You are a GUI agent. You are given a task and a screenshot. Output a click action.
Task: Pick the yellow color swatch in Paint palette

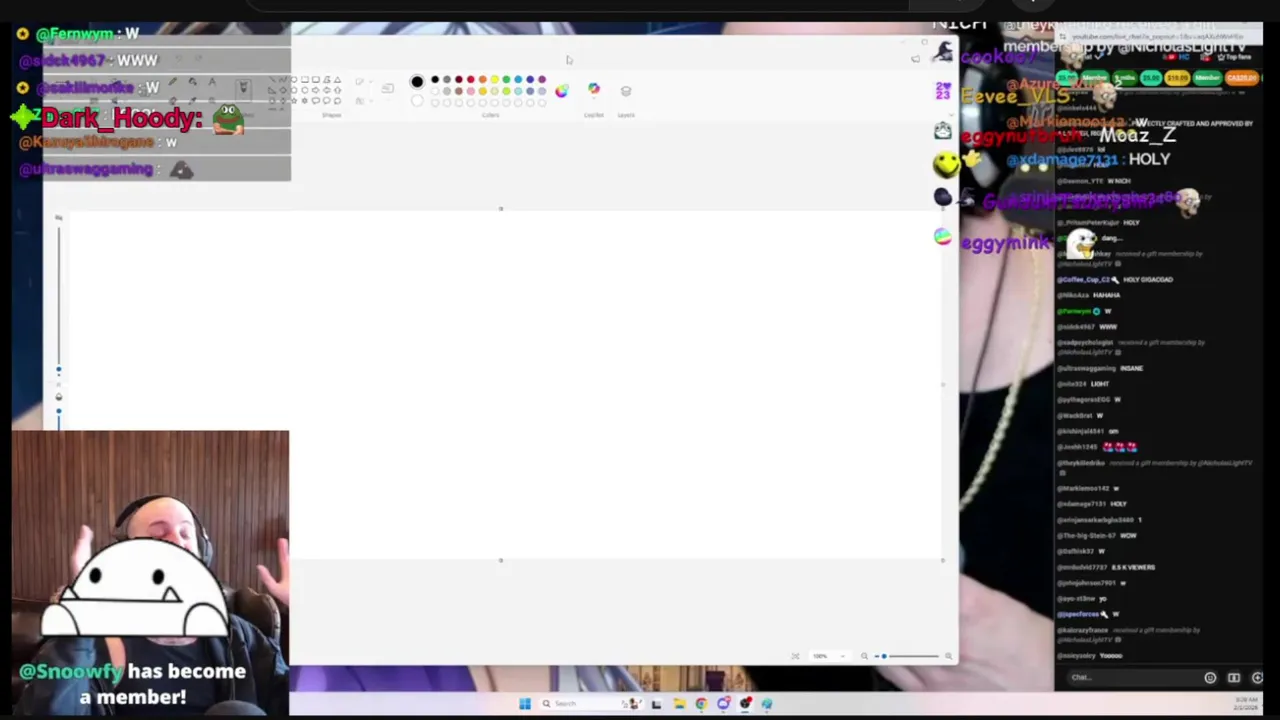(495, 79)
